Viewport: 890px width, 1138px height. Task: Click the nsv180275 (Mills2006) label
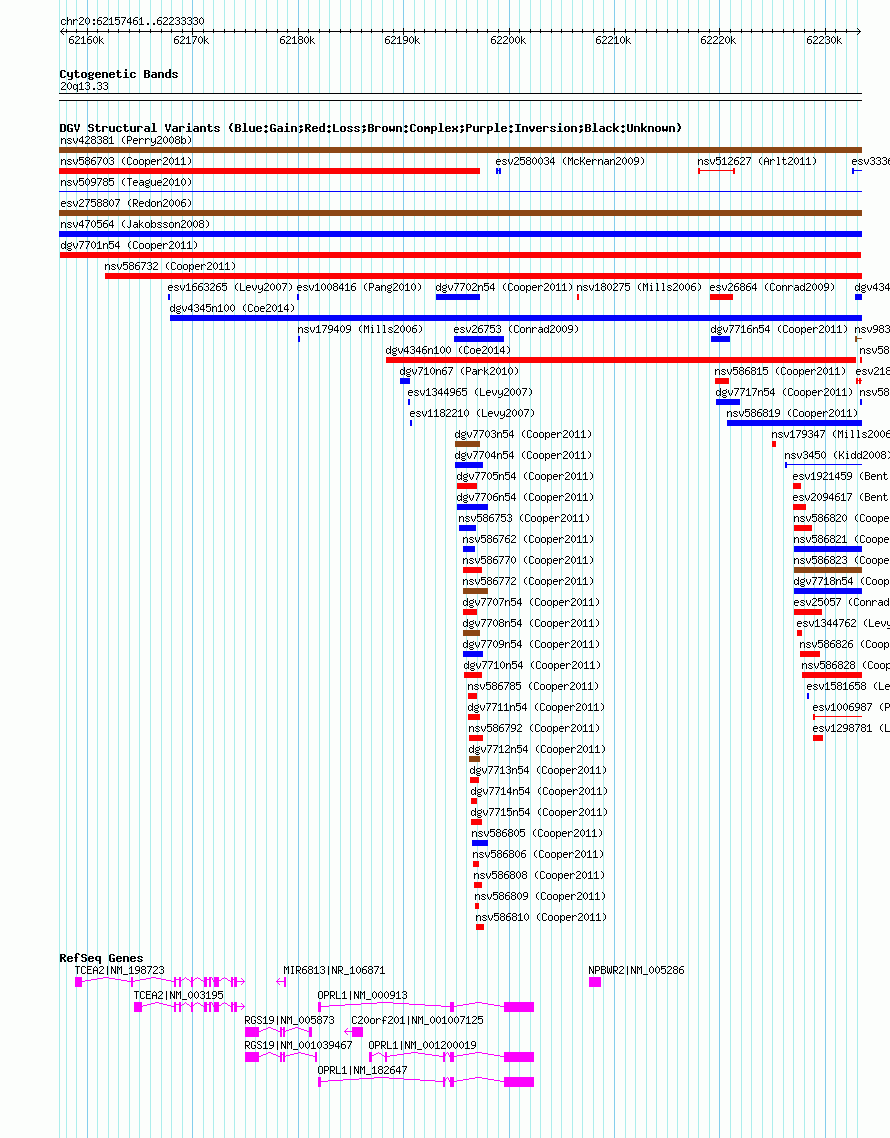tap(639, 287)
